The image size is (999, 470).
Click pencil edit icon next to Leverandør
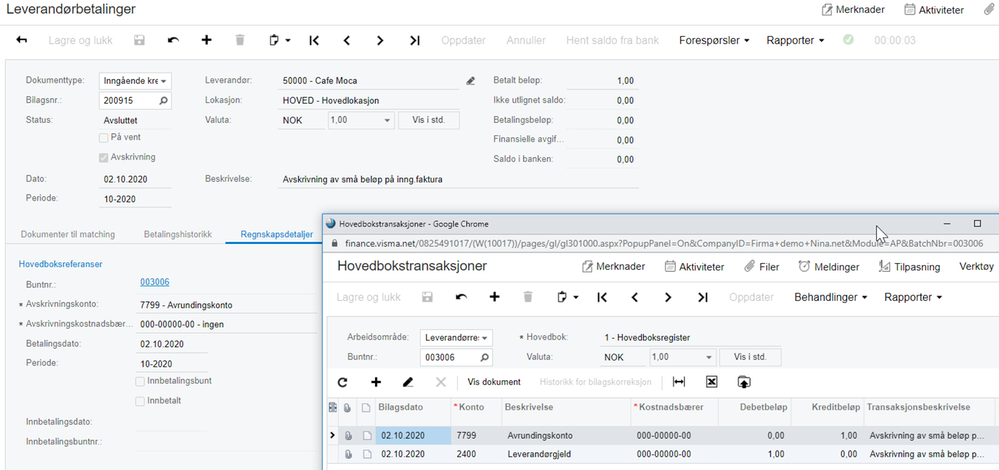(x=471, y=81)
